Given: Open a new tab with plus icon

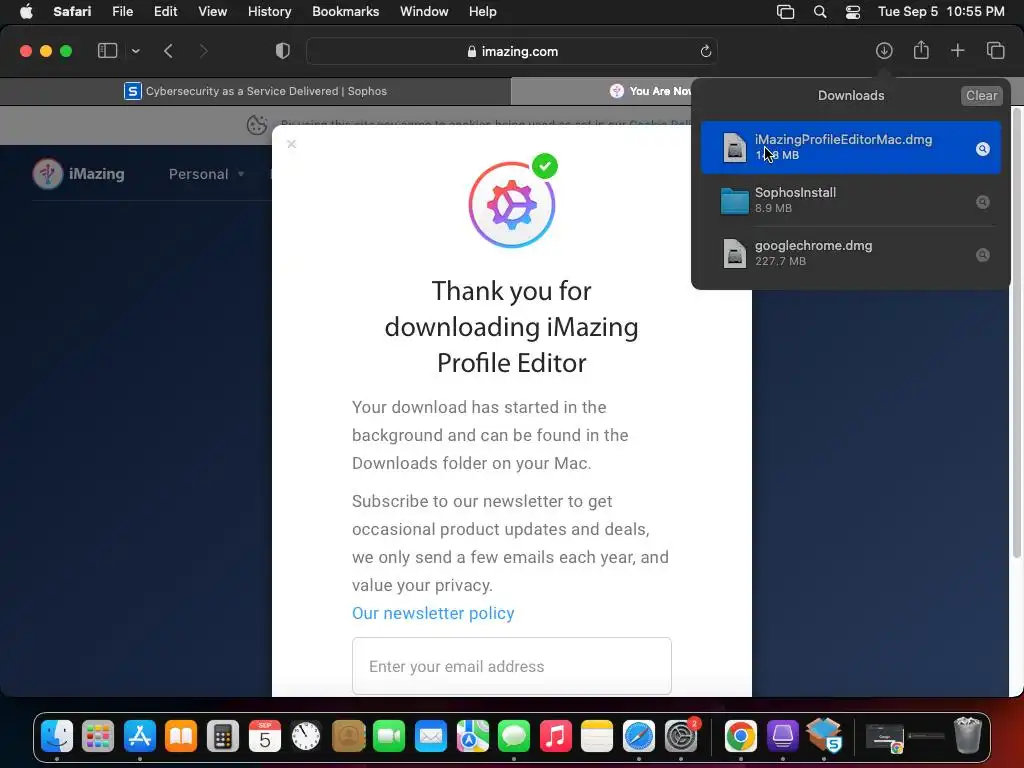Looking at the screenshot, I should click(x=957, y=50).
